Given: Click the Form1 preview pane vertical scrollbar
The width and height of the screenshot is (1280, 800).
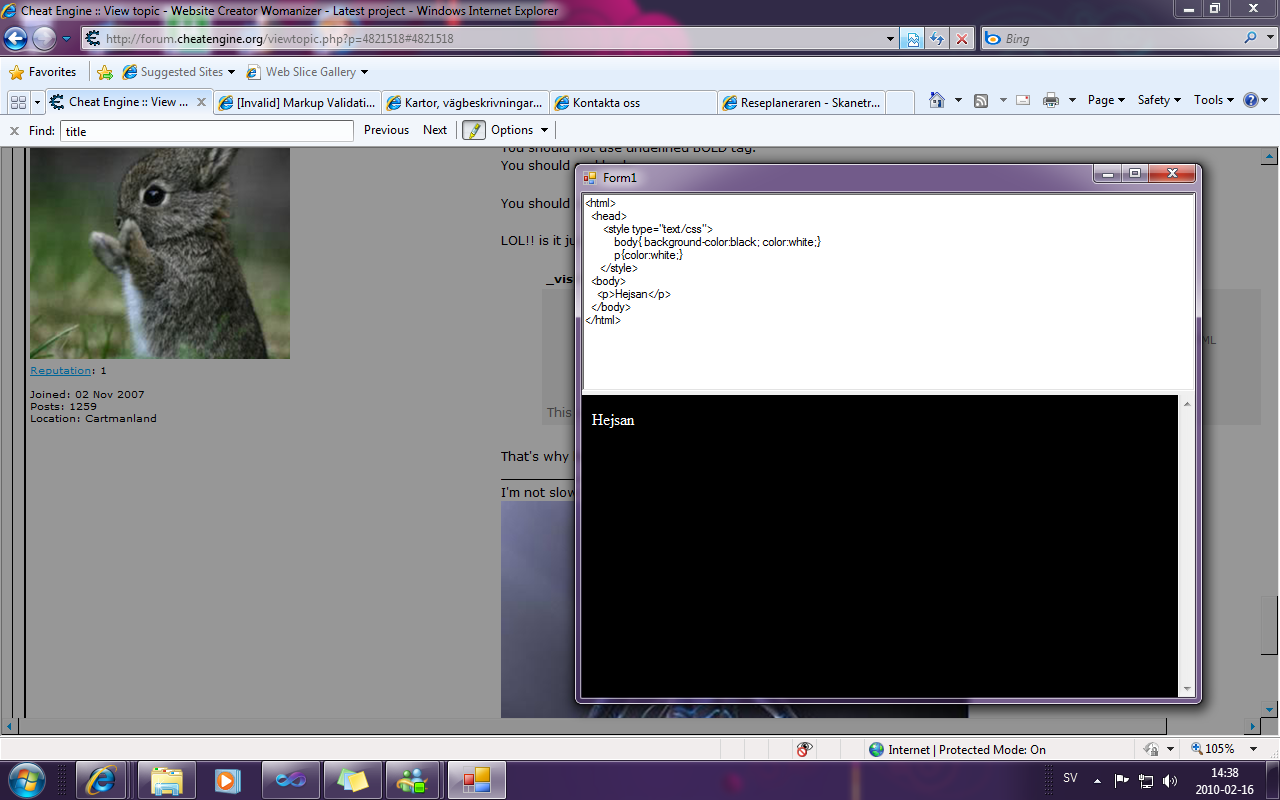Looking at the screenshot, I should click(1187, 545).
